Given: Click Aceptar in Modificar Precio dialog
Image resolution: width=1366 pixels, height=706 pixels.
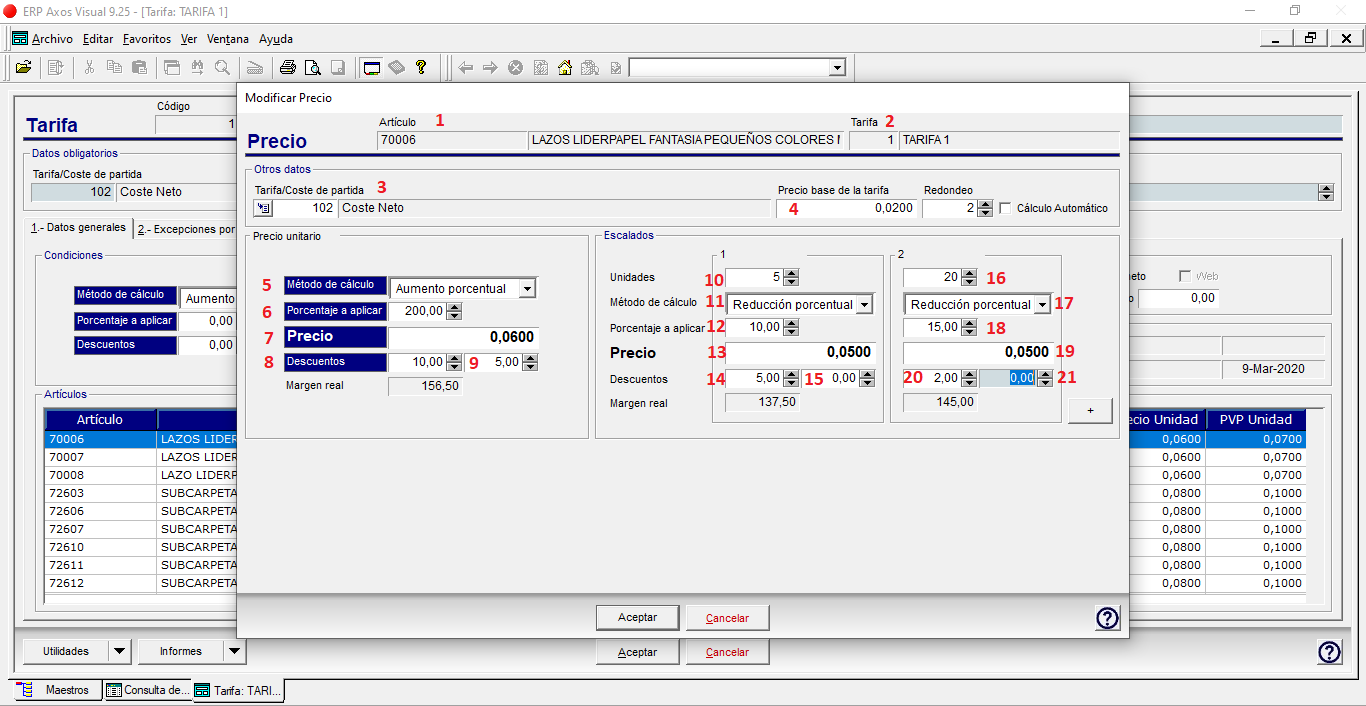Looking at the screenshot, I should pos(637,618).
